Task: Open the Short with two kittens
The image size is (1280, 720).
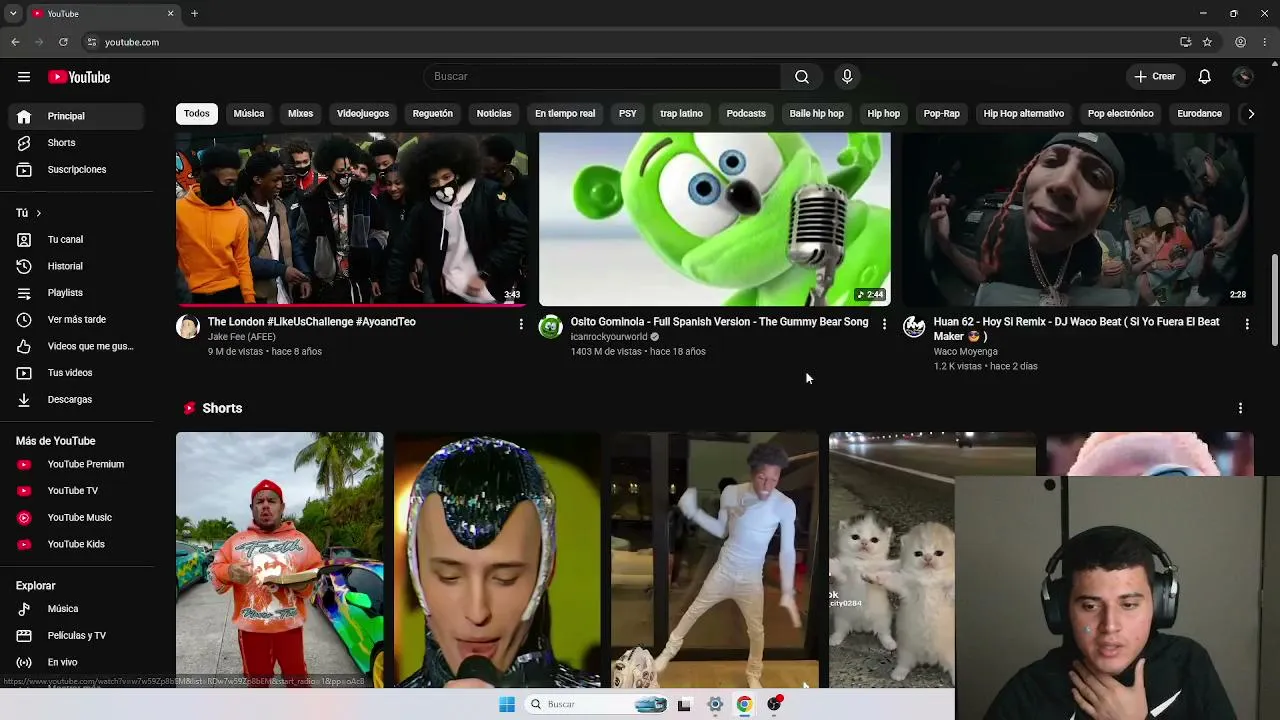Action: pyautogui.click(x=892, y=560)
